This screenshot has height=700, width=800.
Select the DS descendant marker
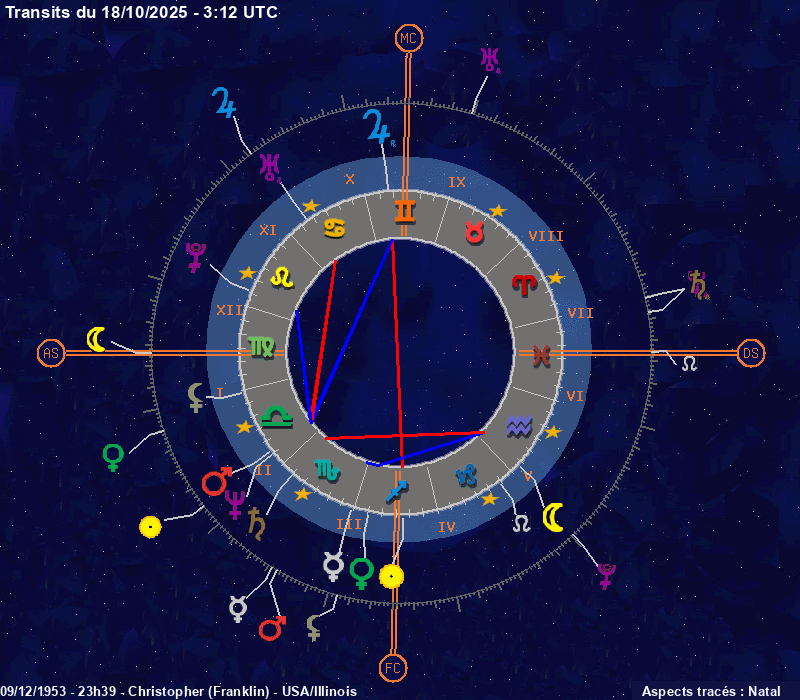click(751, 353)
